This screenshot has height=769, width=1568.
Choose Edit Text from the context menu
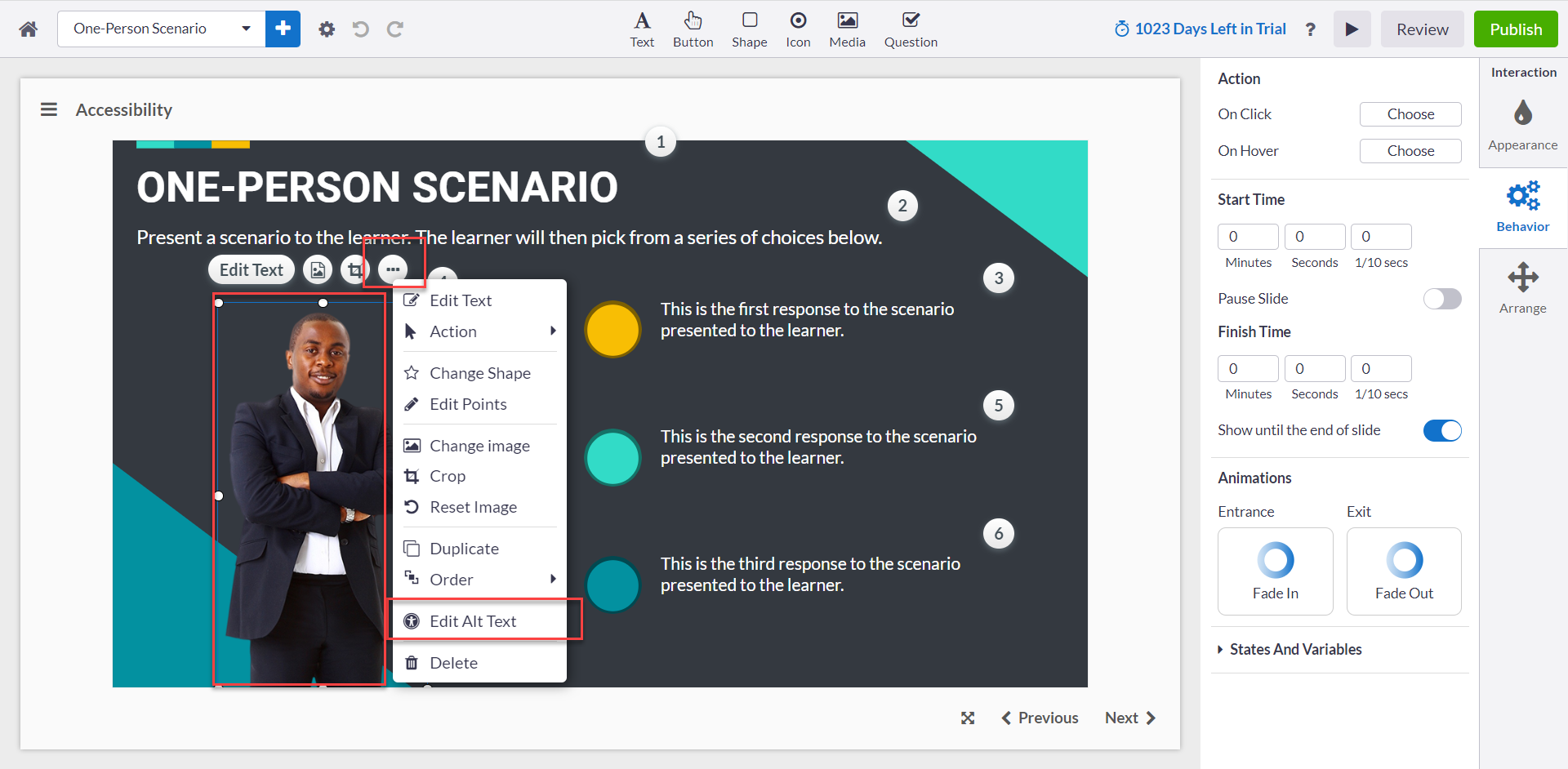[479, 300]
